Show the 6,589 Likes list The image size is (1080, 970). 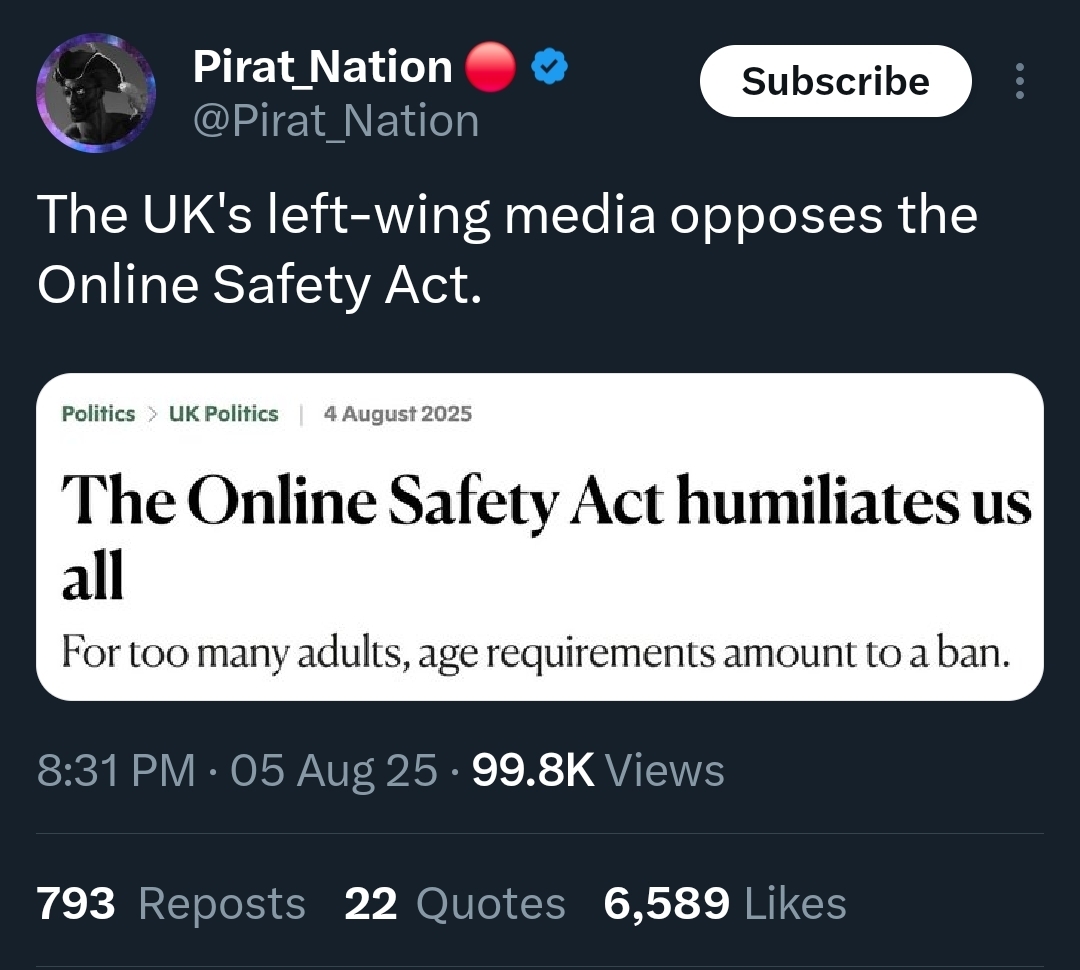(725, 904)
